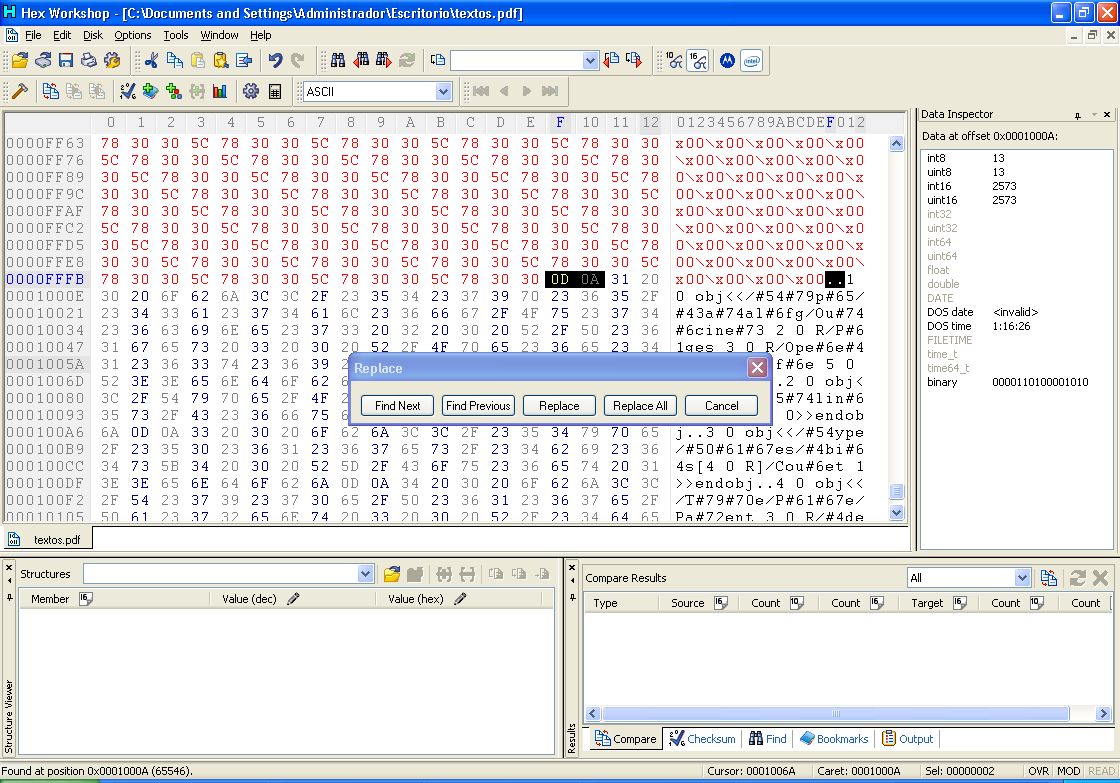
Task: Cut the selection with the scissors icon
Action: click(151, 61)
